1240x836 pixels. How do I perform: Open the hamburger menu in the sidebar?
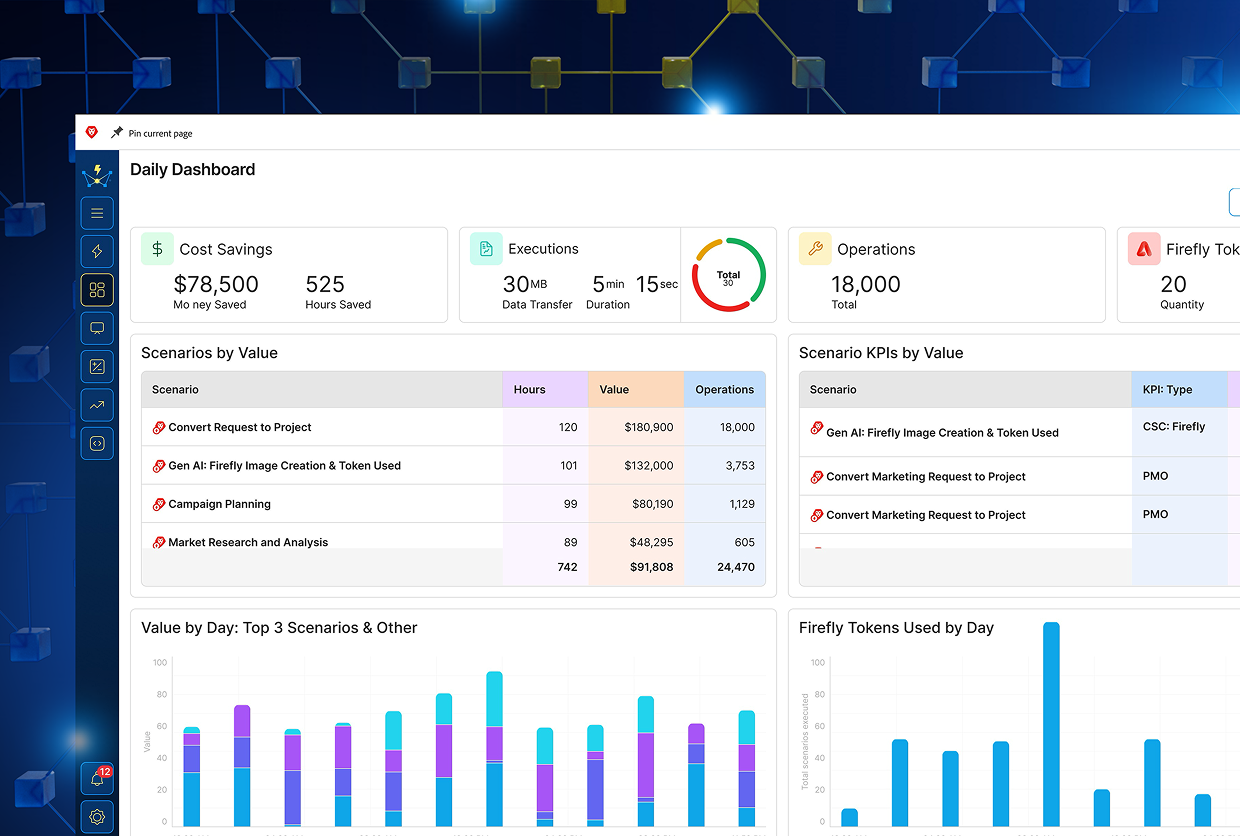coord(97,213)
